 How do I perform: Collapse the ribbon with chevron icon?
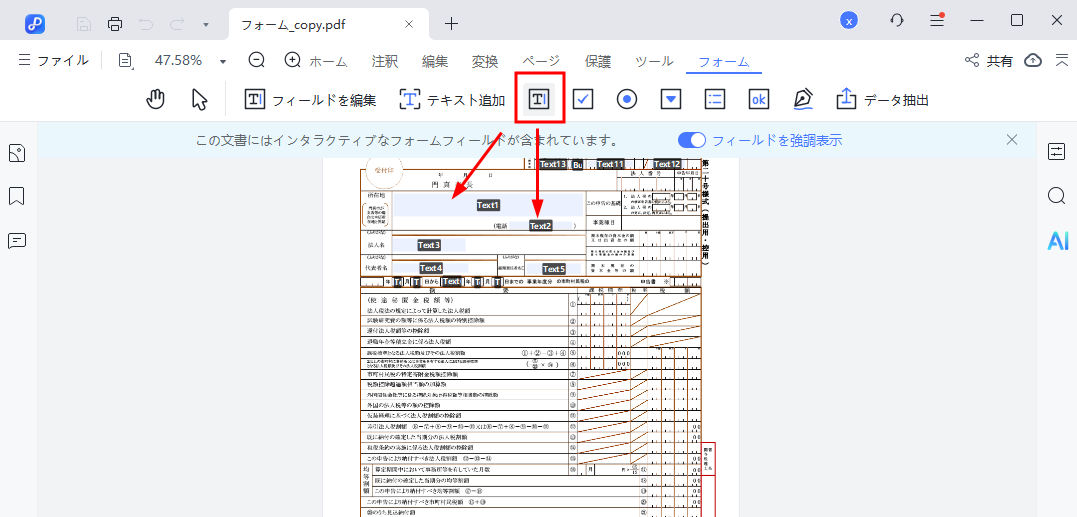tap(1061, 60)
